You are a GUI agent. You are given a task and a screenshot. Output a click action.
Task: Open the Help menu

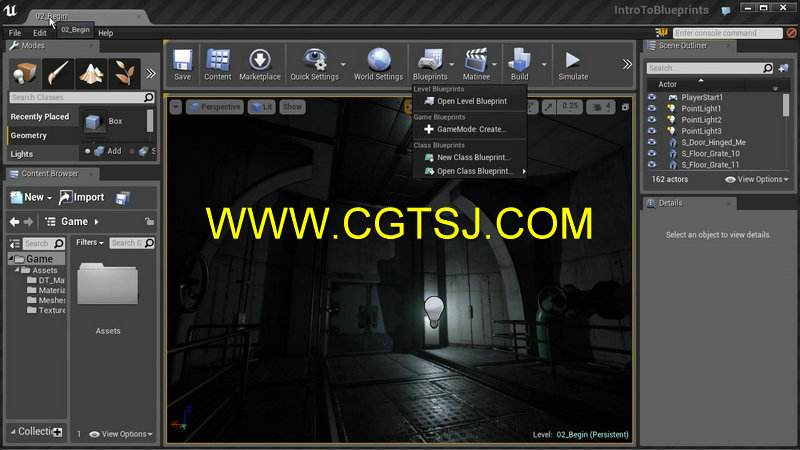(x=106, y=33)
